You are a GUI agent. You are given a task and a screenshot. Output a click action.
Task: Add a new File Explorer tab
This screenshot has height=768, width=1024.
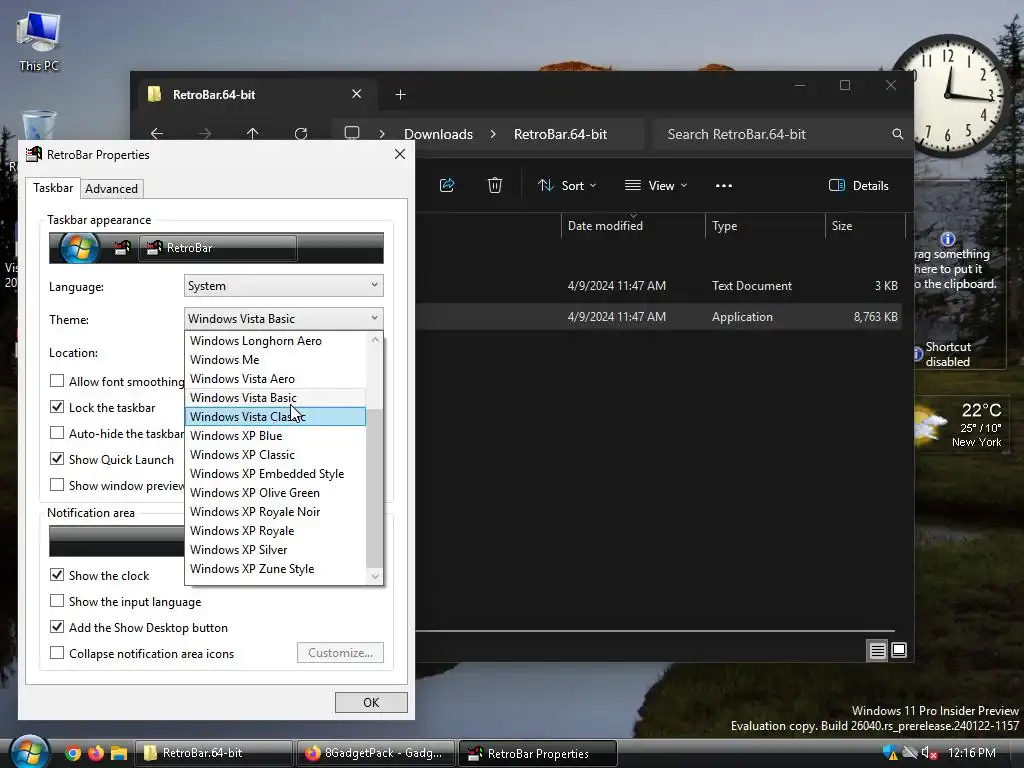400,95
